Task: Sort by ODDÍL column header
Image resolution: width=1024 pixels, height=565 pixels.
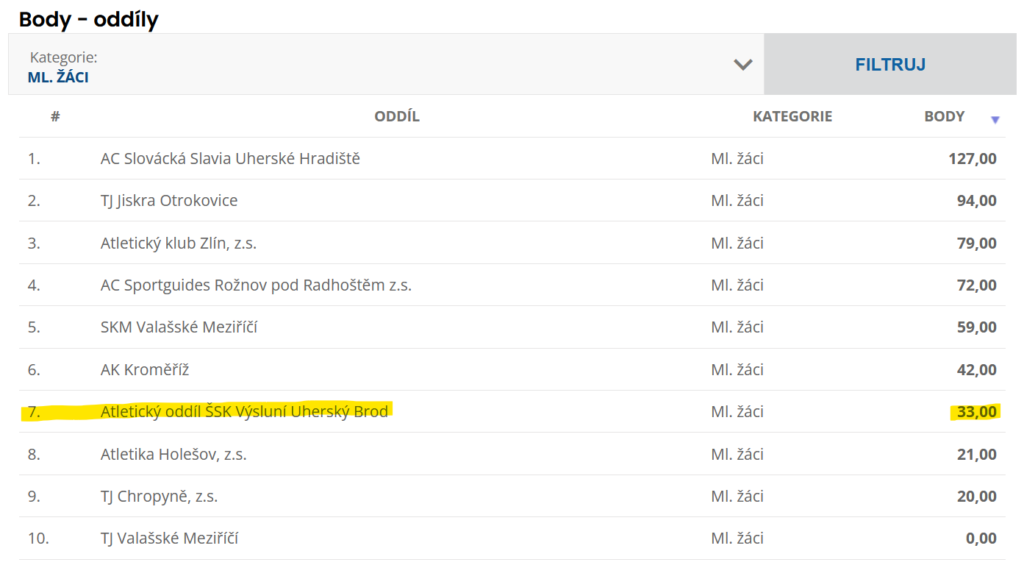Action: pos(396,116)
